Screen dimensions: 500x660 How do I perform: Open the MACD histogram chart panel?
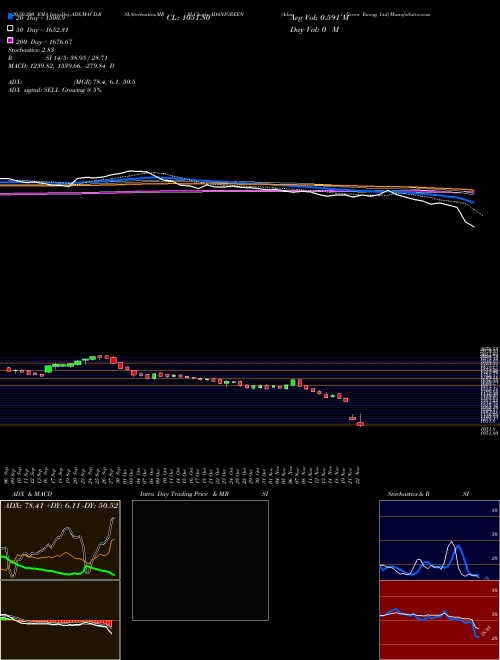click(60, 620)
